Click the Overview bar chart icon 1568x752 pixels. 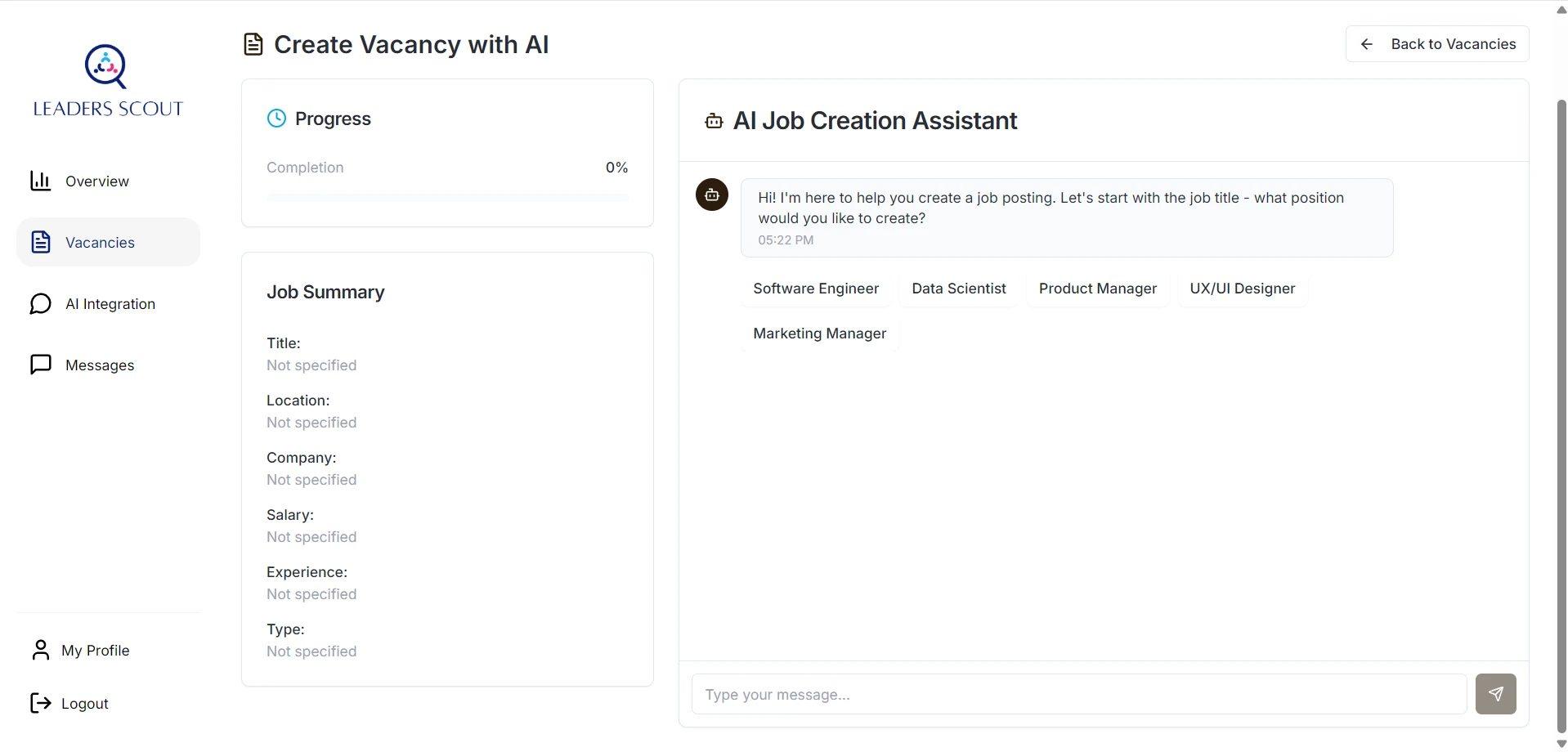(40, 181)
